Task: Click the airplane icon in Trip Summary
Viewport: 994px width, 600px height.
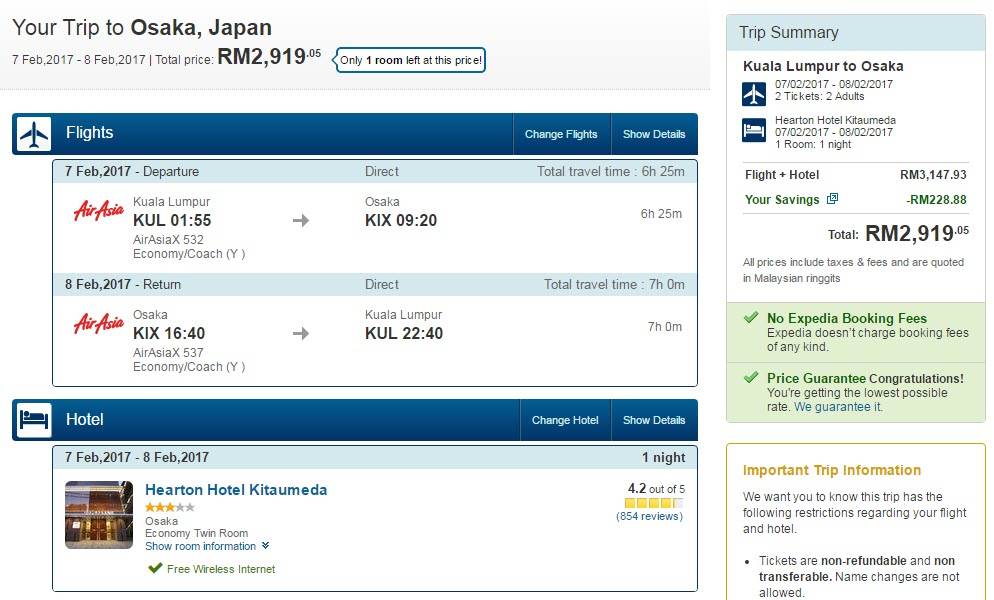Action: point(754,95)
